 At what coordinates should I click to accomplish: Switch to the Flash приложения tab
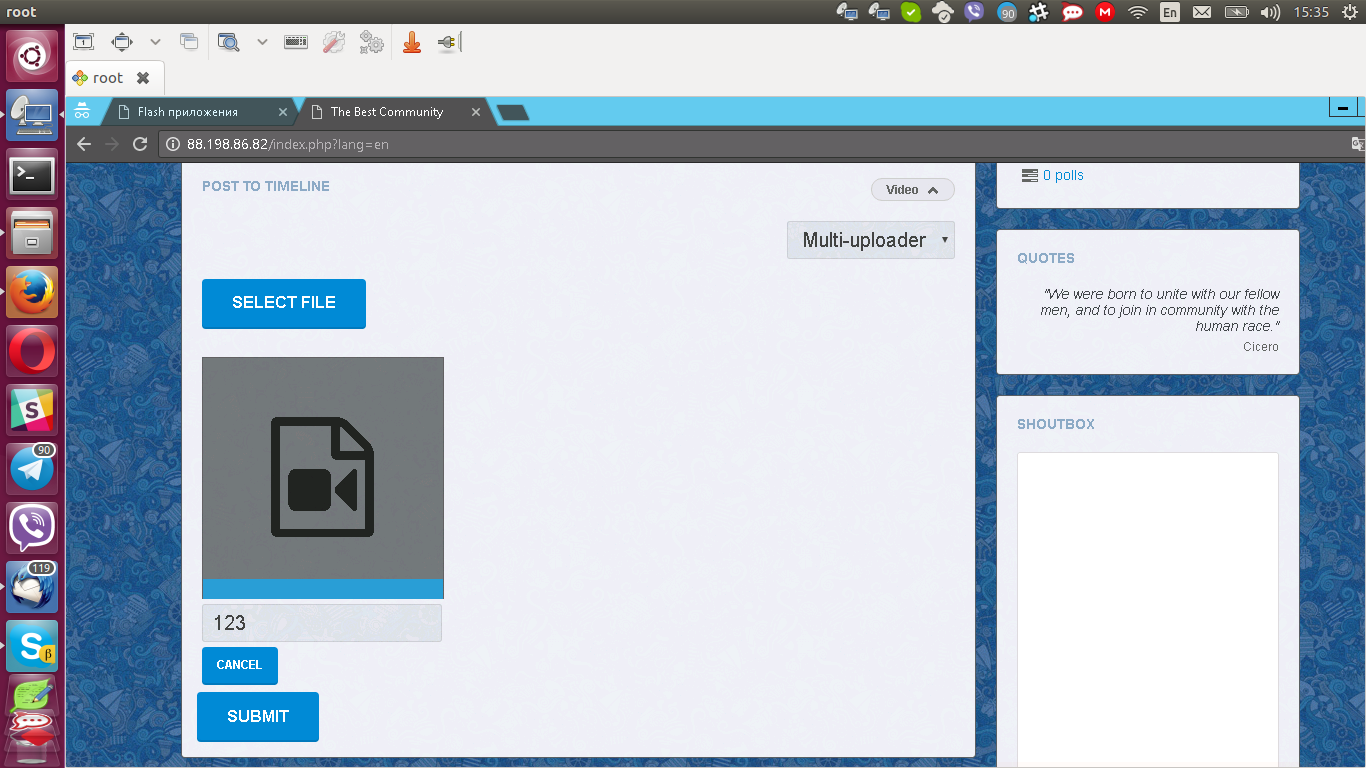188,112
